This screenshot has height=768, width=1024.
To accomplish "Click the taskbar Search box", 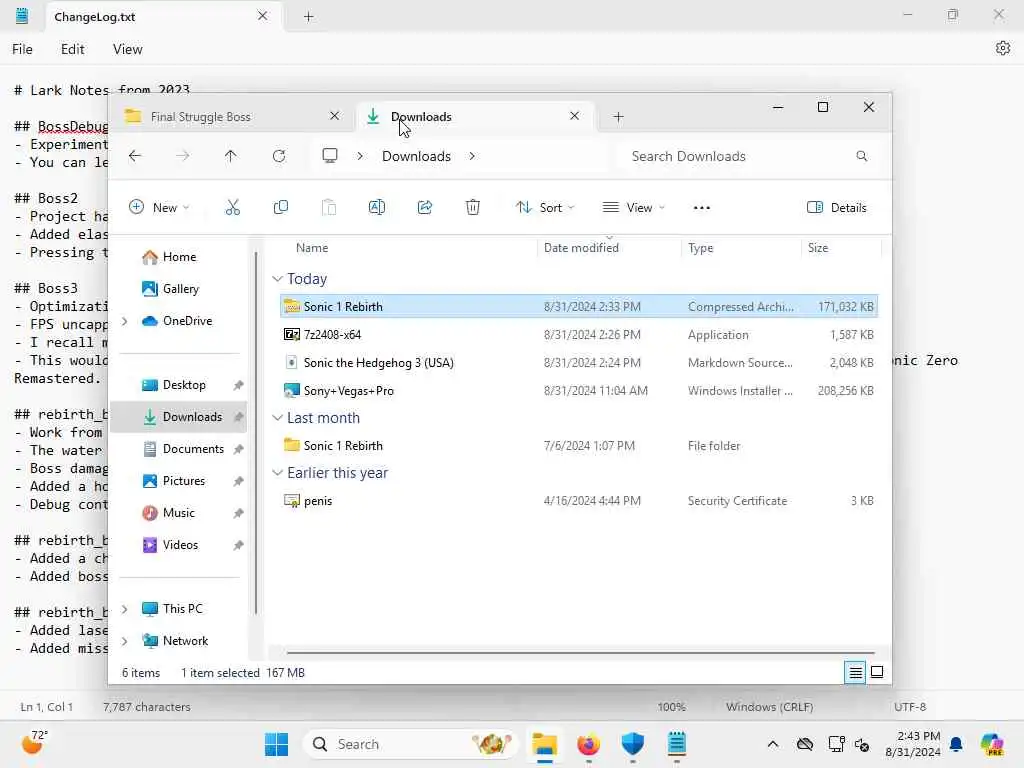I will pos(410,744).
